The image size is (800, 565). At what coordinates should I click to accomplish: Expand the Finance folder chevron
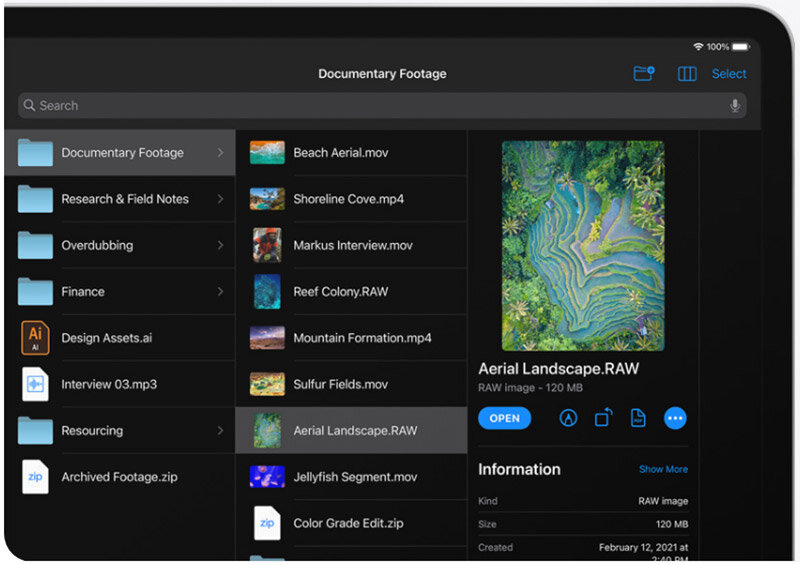click(x=220, y=292)
